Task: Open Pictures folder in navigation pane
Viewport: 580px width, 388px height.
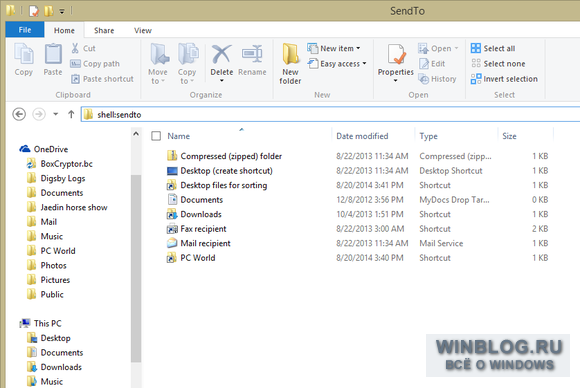Action: [49, 280]
